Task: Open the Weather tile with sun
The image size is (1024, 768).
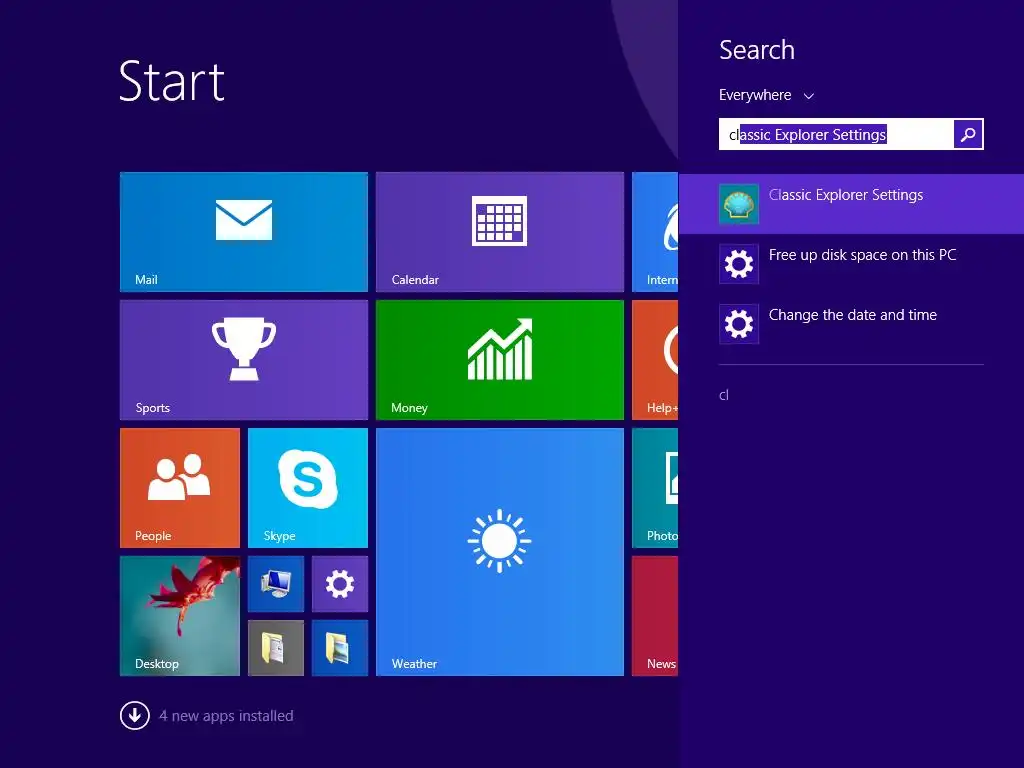Action: tap(500, 552)
